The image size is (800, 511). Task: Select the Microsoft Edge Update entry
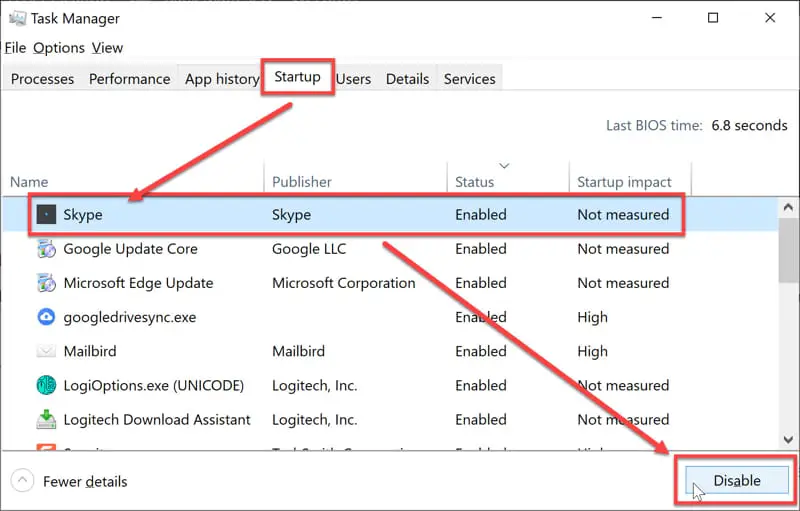138,283
